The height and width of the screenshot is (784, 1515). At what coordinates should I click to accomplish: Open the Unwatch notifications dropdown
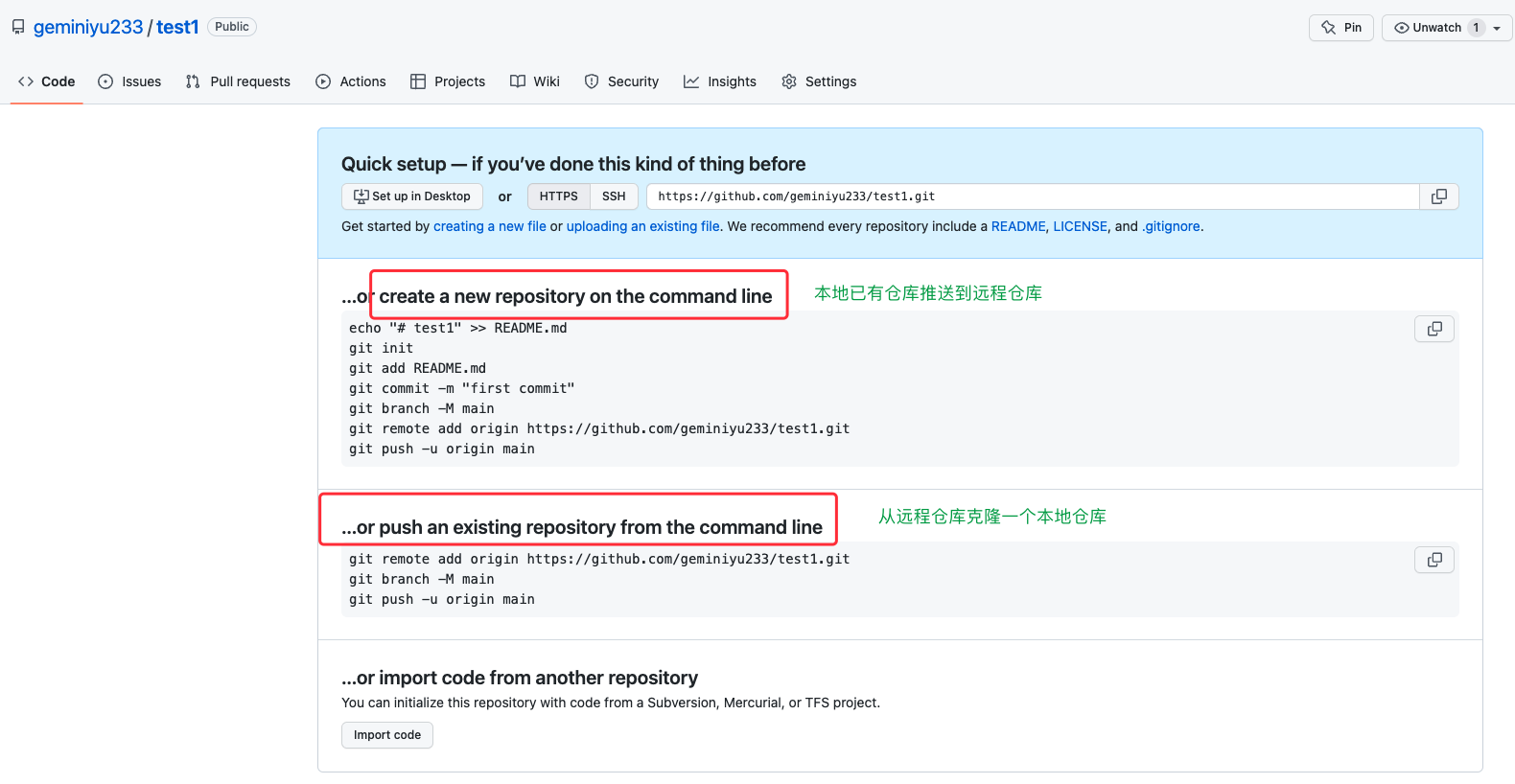tap(1446, 28)
